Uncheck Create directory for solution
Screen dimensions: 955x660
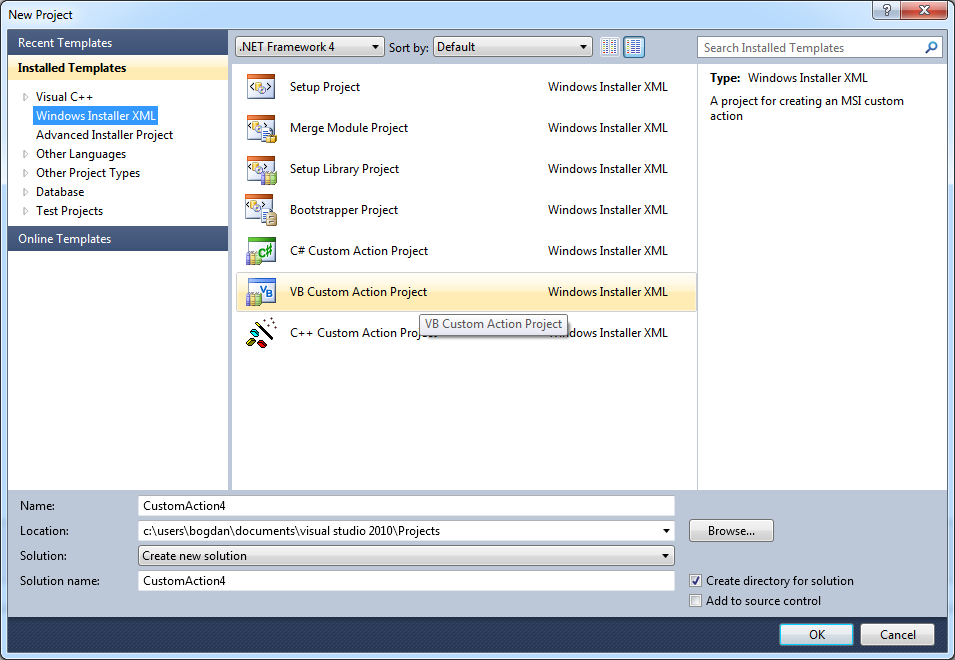coord(696,581)
